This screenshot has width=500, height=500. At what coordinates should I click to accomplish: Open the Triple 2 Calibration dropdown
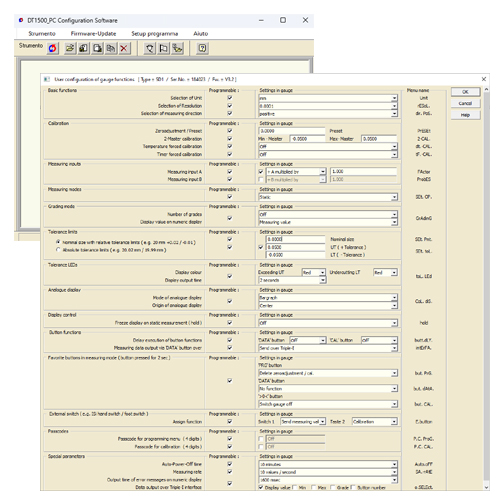(x=375, y=422)
